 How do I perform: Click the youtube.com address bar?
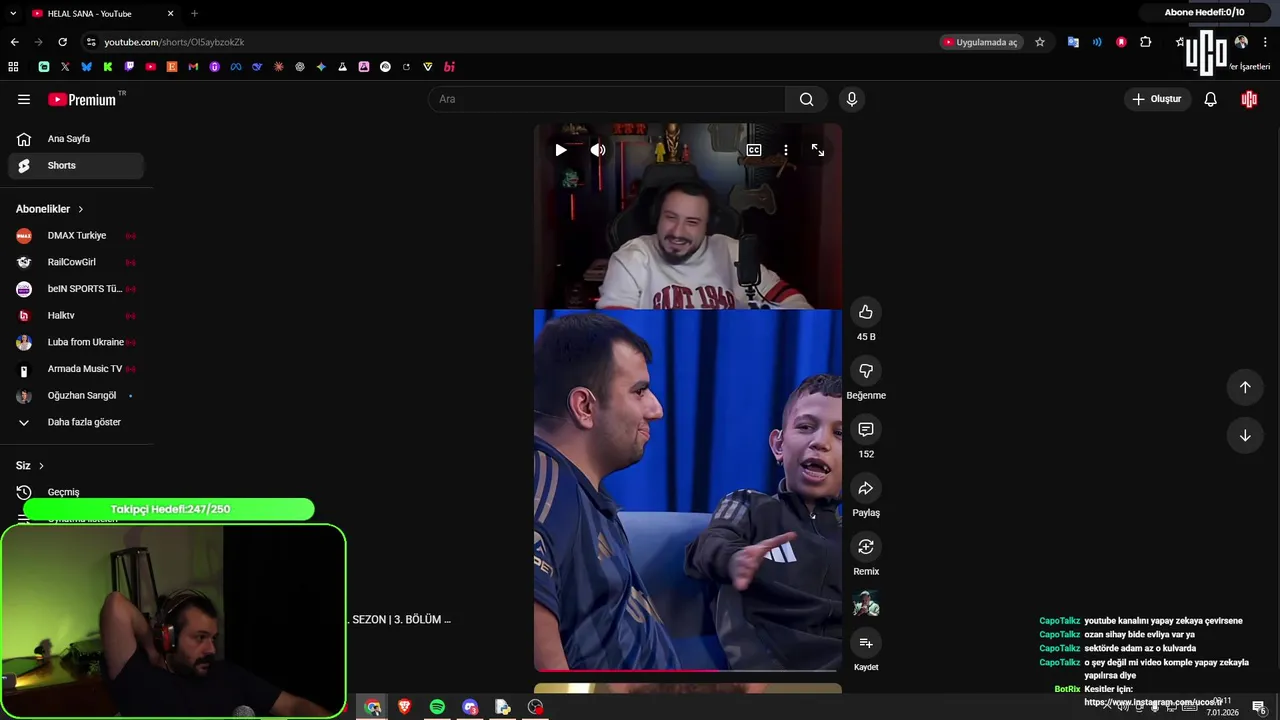coord(510,42)
